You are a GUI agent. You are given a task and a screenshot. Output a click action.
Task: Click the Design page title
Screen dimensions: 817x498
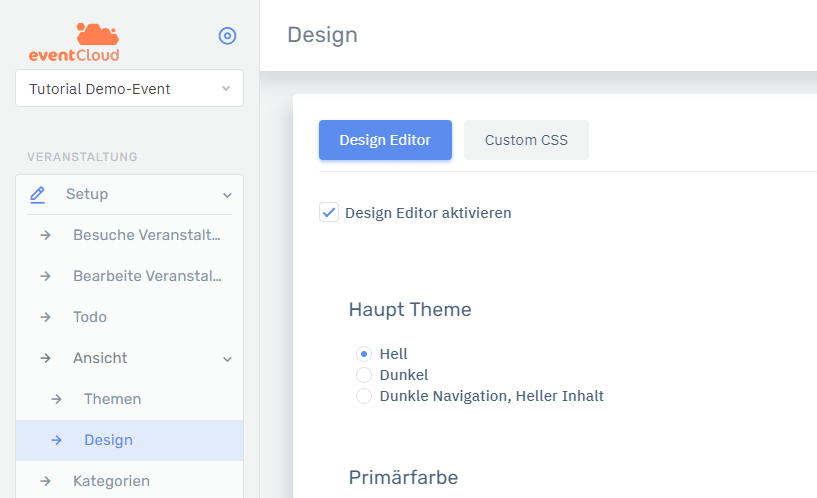click(323, 35)
